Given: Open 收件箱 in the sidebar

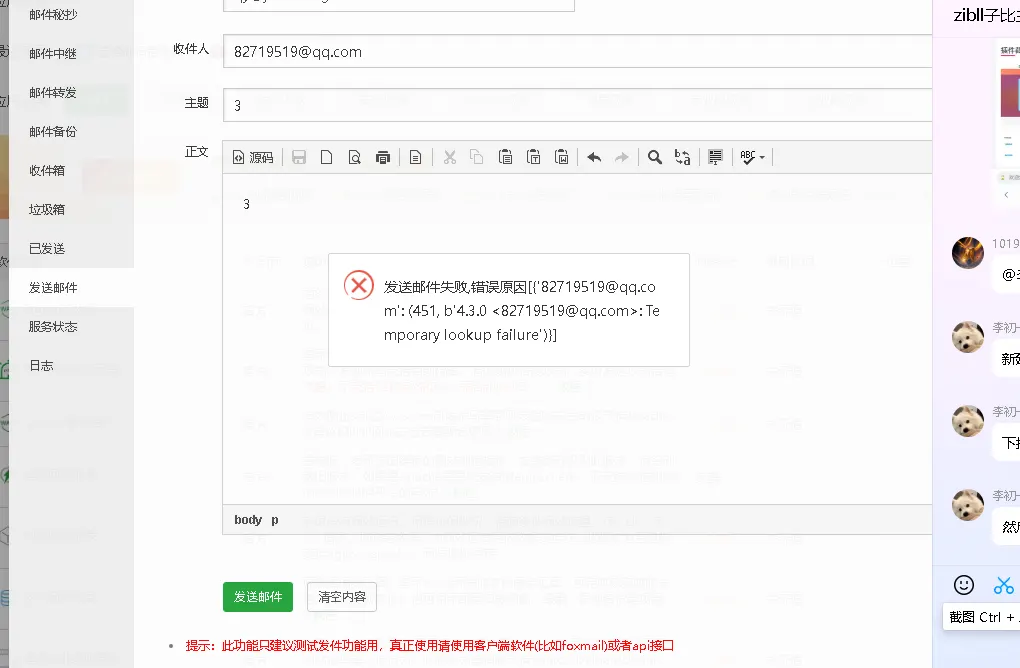Looking at the screenshot, I should (x=47, y=170).
